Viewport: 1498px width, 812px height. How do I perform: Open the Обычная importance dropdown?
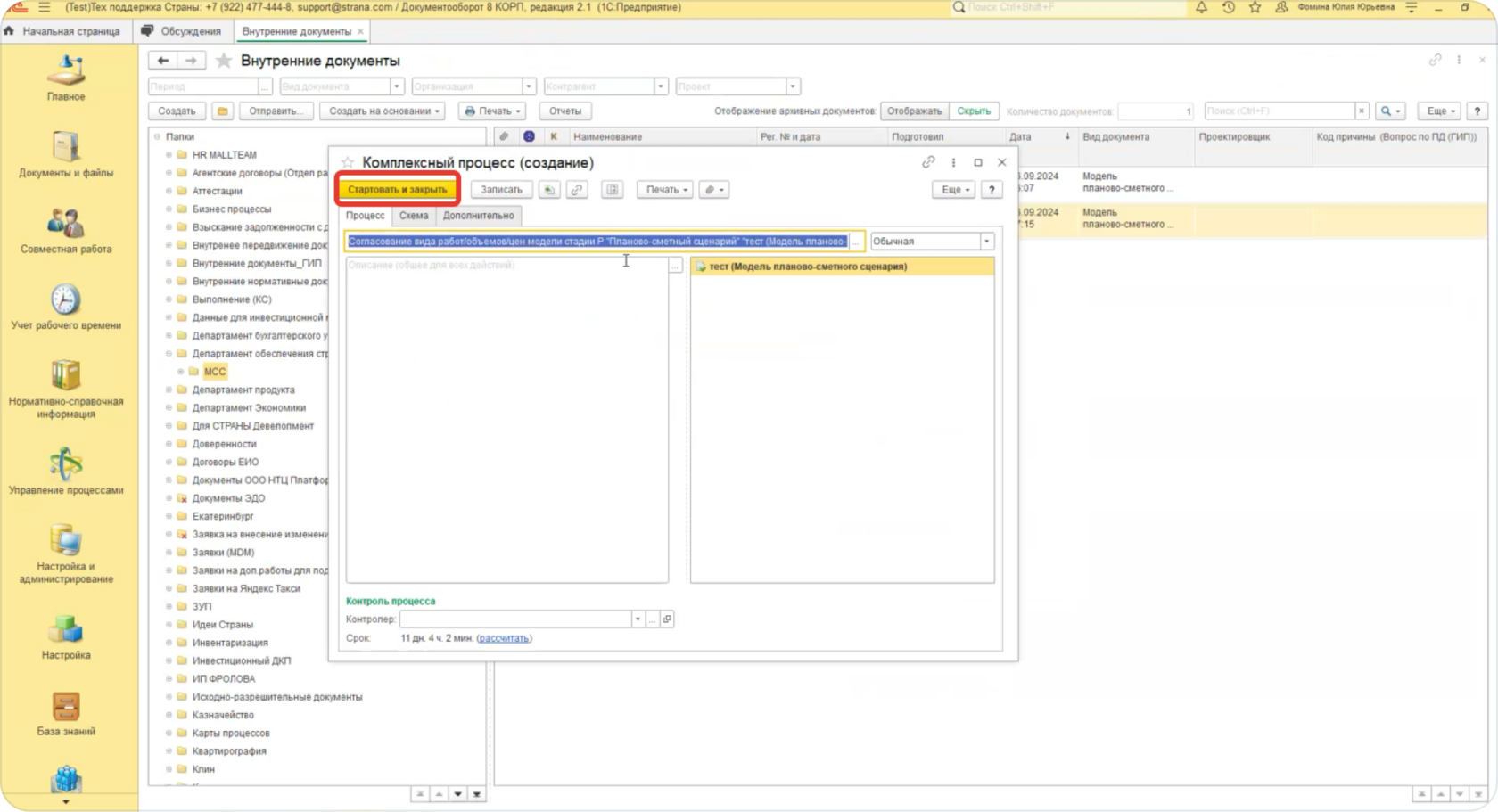tap(986, 242)
